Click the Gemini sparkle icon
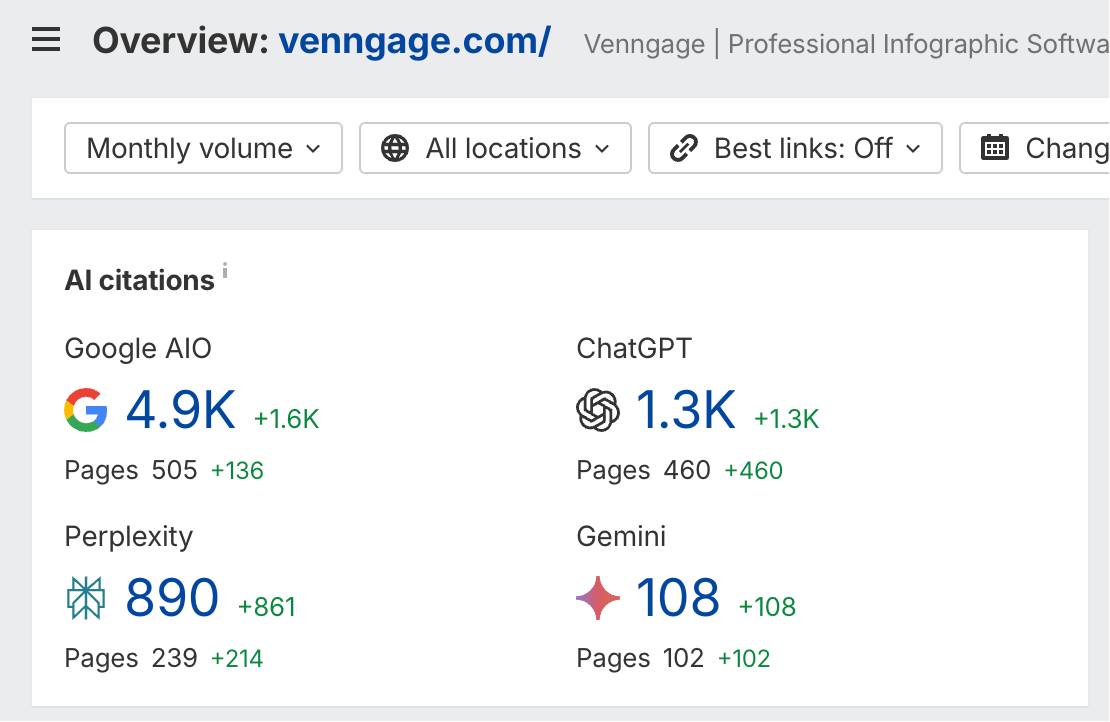The height and width of the screenshot is (722, 1110). (597, 598)
